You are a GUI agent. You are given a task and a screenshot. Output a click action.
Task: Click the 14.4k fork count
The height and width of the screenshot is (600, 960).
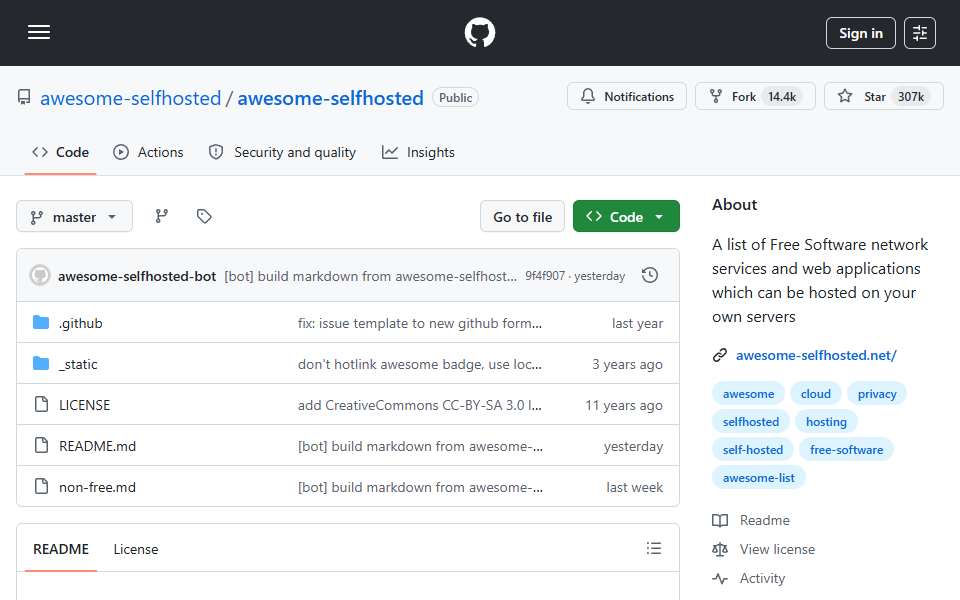(782, 97)
